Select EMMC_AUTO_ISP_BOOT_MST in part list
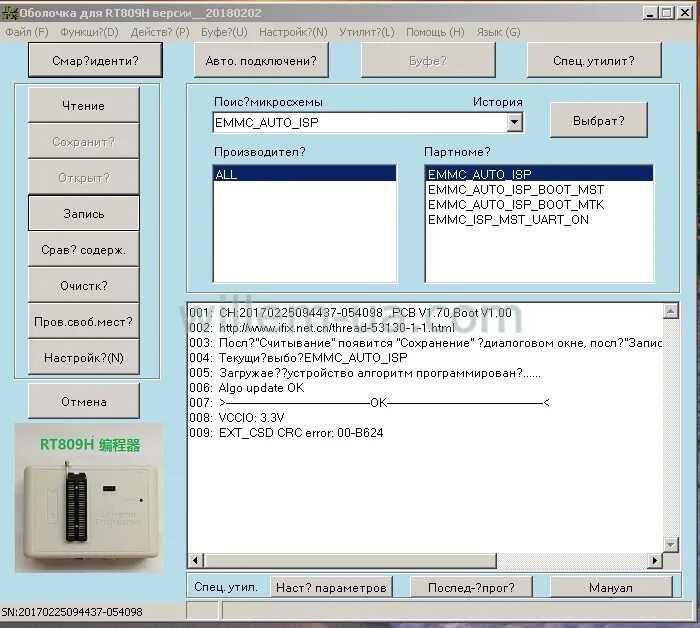Viewport: 700px width, 628px height. click(516, 190)
